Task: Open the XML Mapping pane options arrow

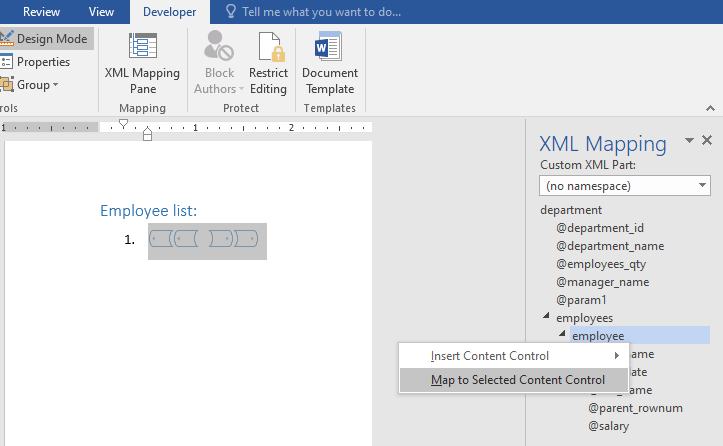Action: pos(689,140)
